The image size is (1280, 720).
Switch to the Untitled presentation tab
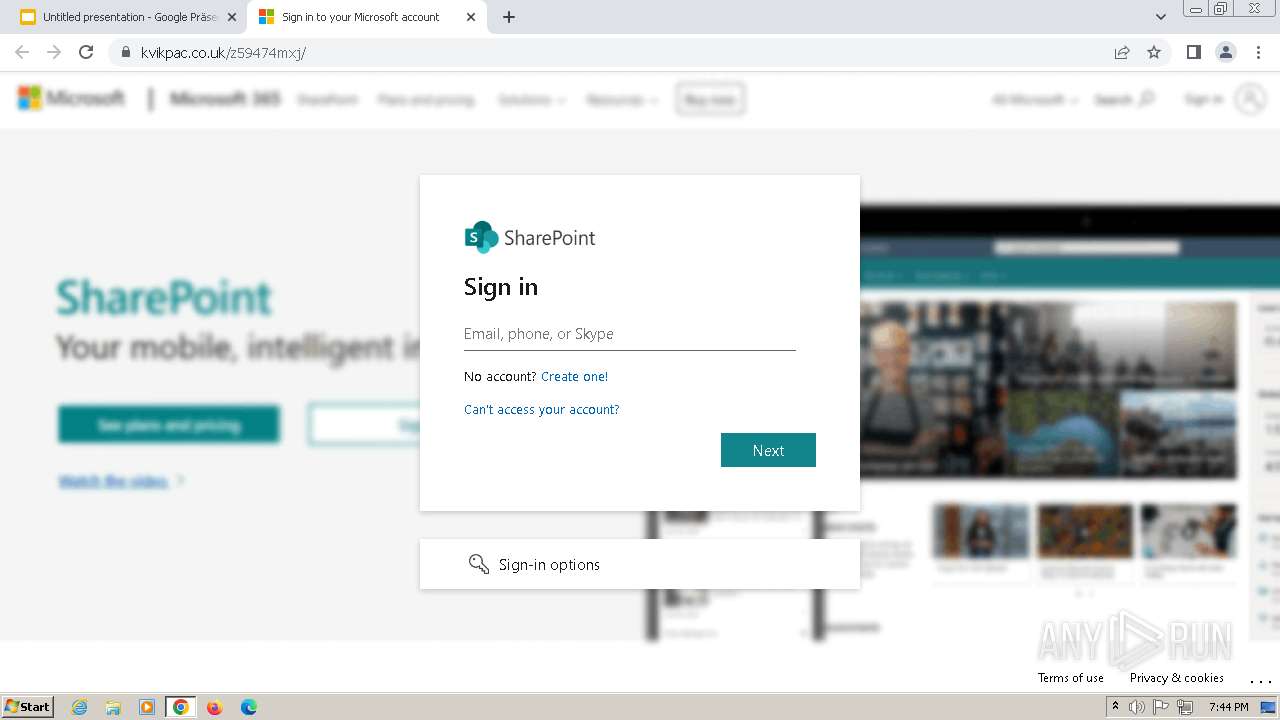point(128,17)
